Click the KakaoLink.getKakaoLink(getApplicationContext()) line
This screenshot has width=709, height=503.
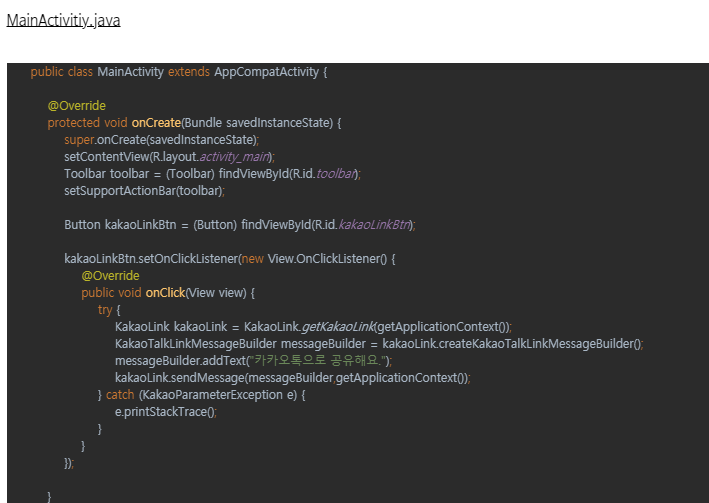point(313,327)
